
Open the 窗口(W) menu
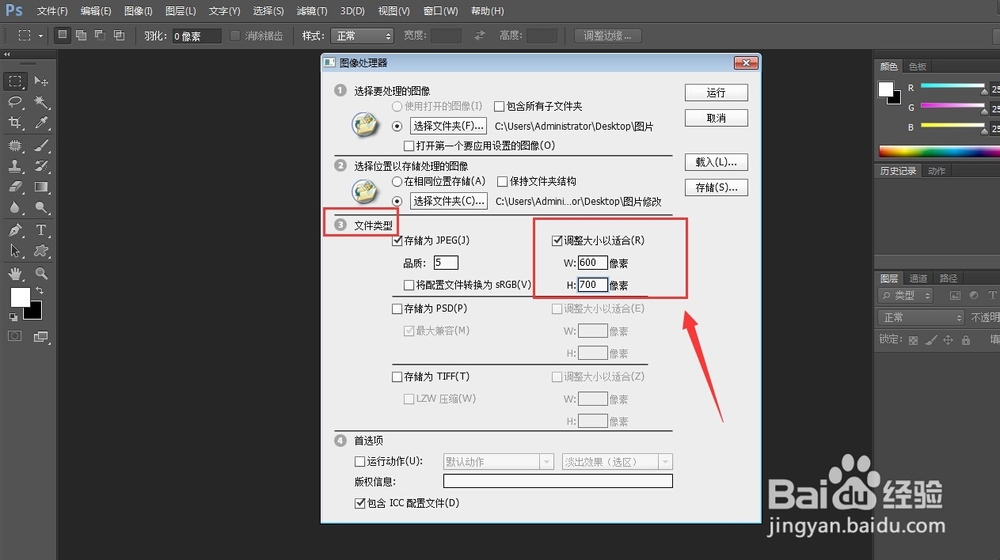tap(441, 11)
